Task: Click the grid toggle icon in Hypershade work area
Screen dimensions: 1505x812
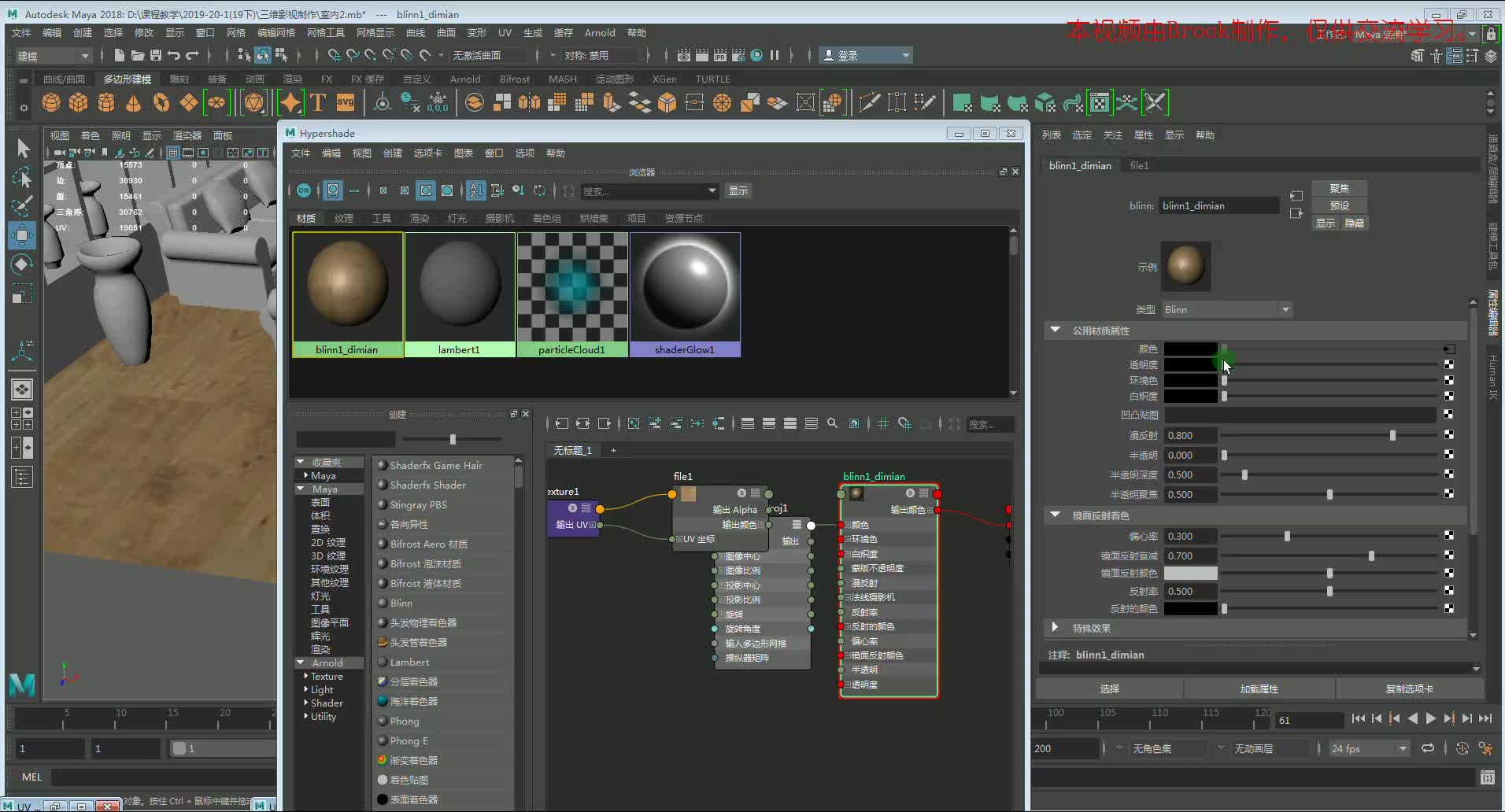Action: (x=883, y=423)
